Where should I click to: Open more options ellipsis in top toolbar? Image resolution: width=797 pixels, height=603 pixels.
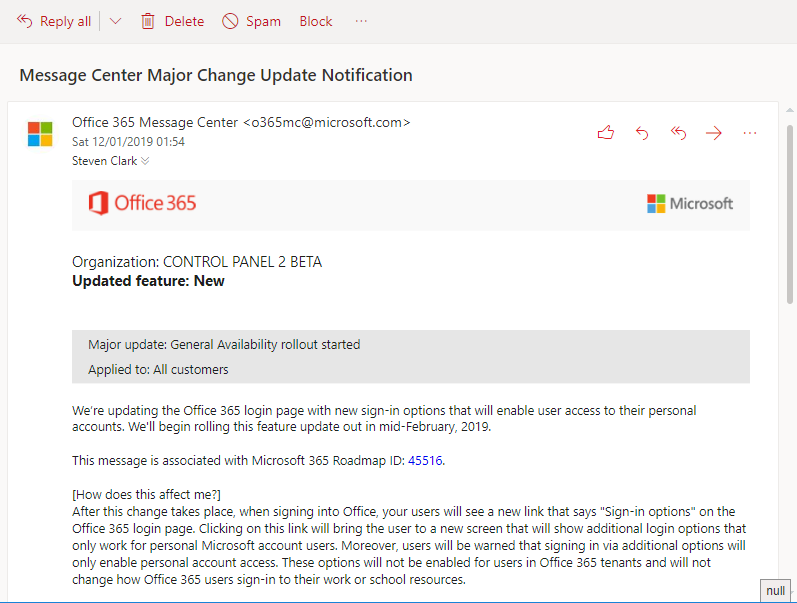(361, 21)
